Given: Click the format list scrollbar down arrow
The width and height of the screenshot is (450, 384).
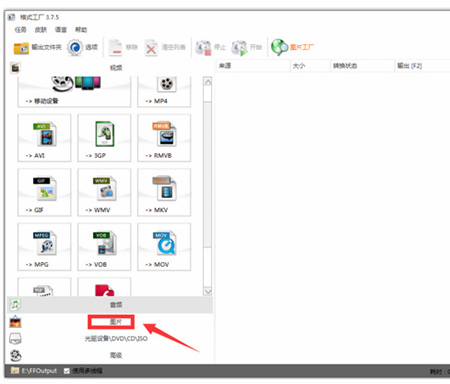Looking at the screenshot, I should click(x=207, y=291).
